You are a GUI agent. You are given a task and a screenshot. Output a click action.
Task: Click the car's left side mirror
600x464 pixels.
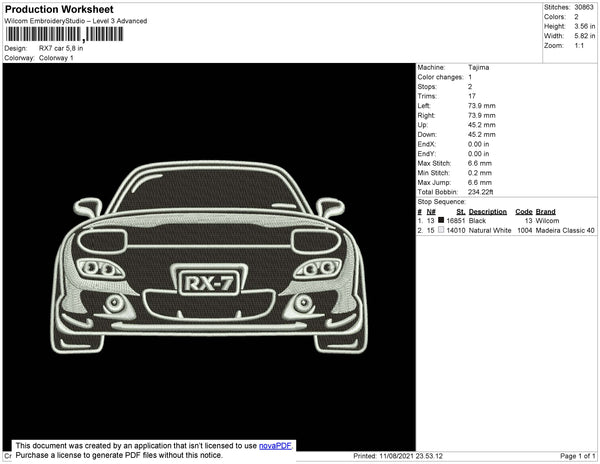coord(89,207)
